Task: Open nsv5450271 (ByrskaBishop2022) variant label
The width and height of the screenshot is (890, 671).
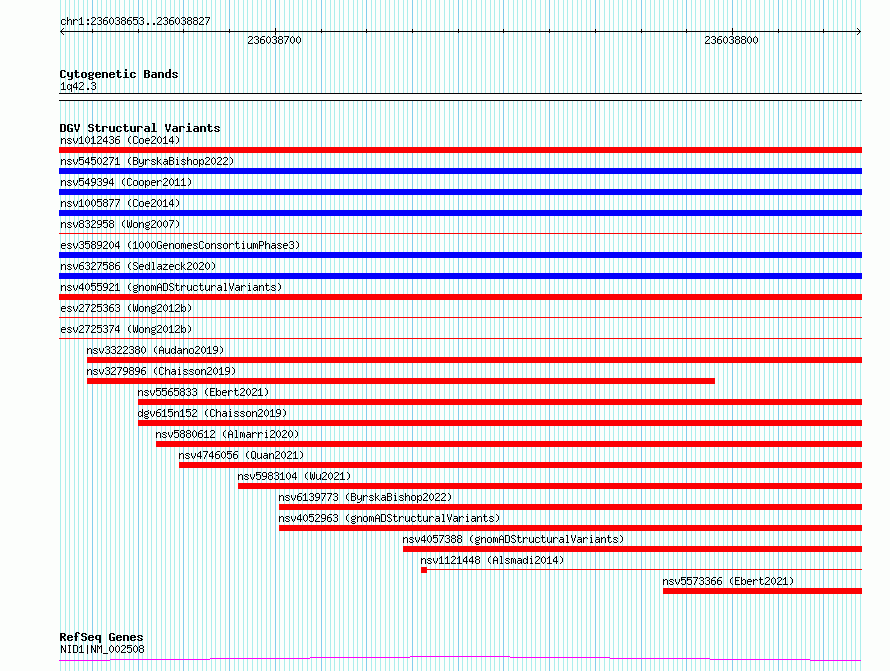Action: (x=147, y=161)
